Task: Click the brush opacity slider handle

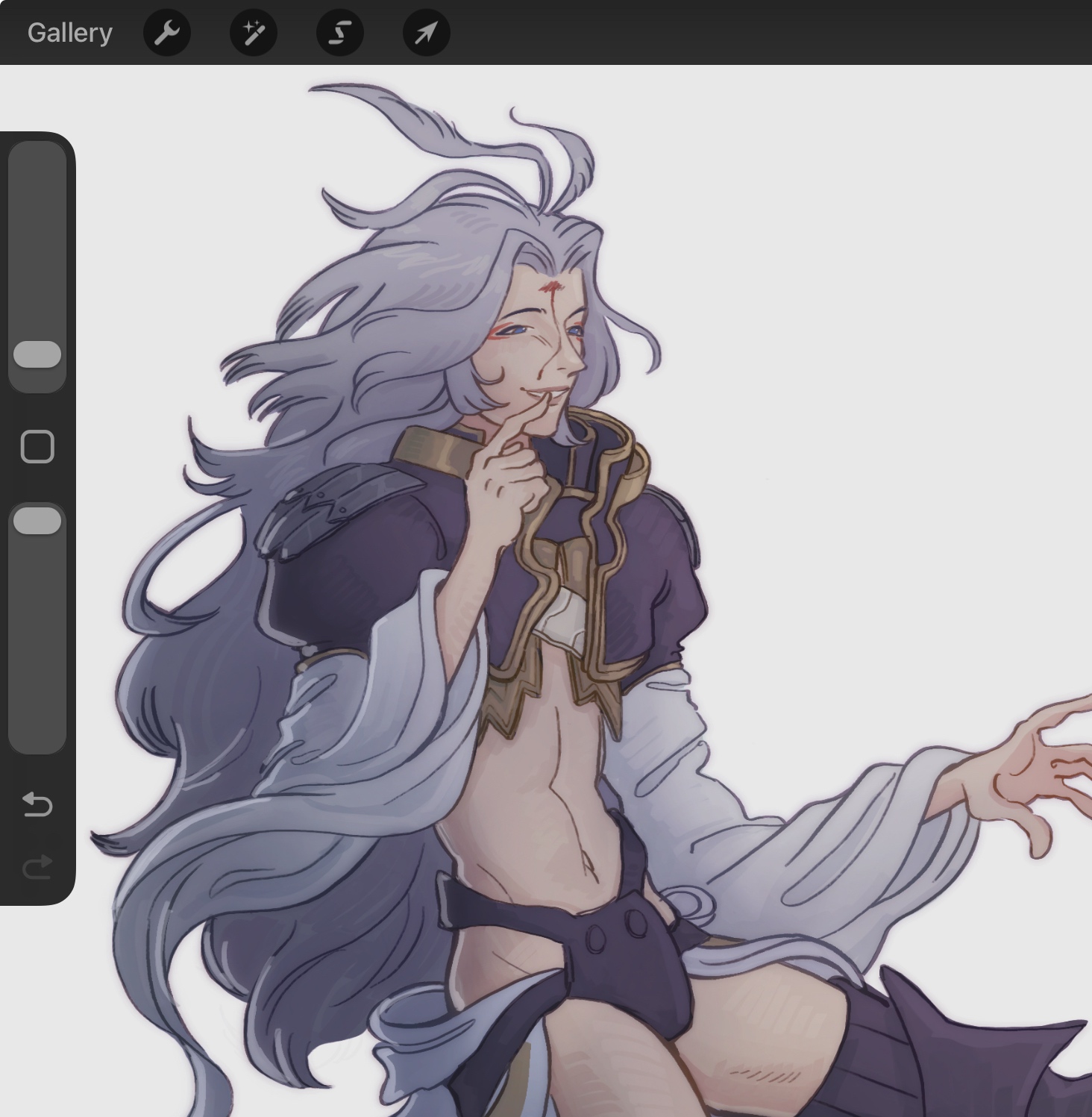Action: (37, 521)
